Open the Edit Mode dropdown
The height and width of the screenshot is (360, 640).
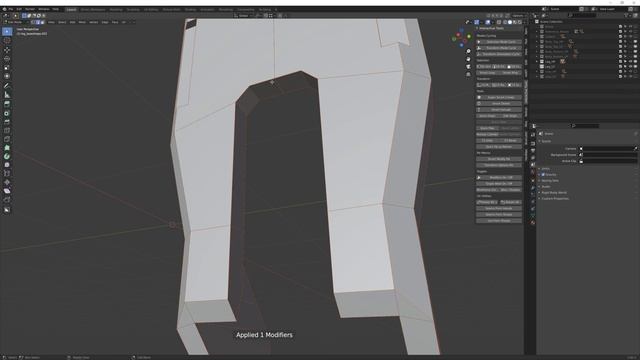pyautogui.click(x=15, y=22)
